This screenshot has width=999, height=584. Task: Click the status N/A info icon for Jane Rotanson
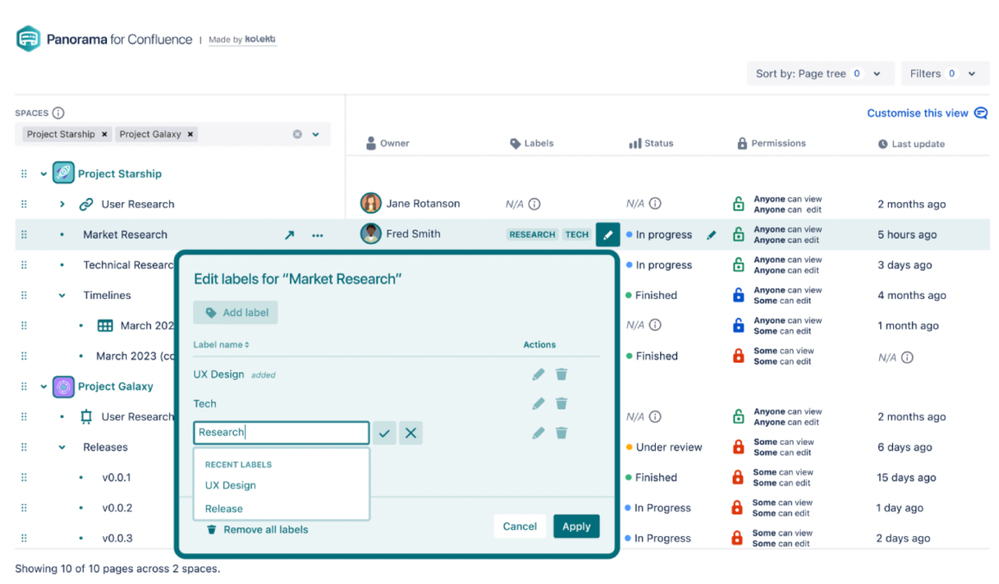click(655, 204)
